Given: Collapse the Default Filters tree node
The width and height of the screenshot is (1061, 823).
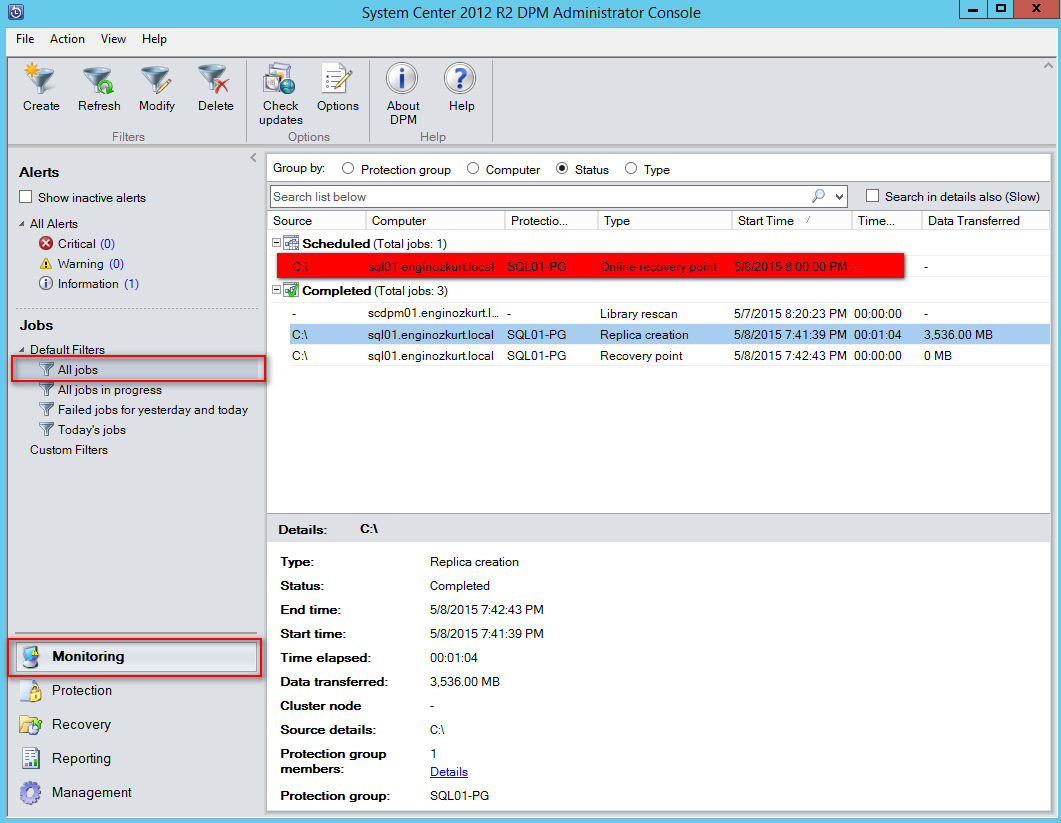Looking at the screenshot, I should pos(22,350).
